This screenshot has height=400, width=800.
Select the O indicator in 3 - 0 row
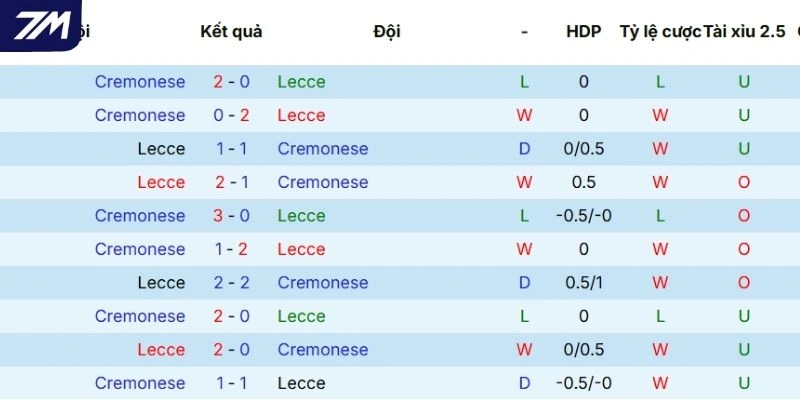[744, 216]
